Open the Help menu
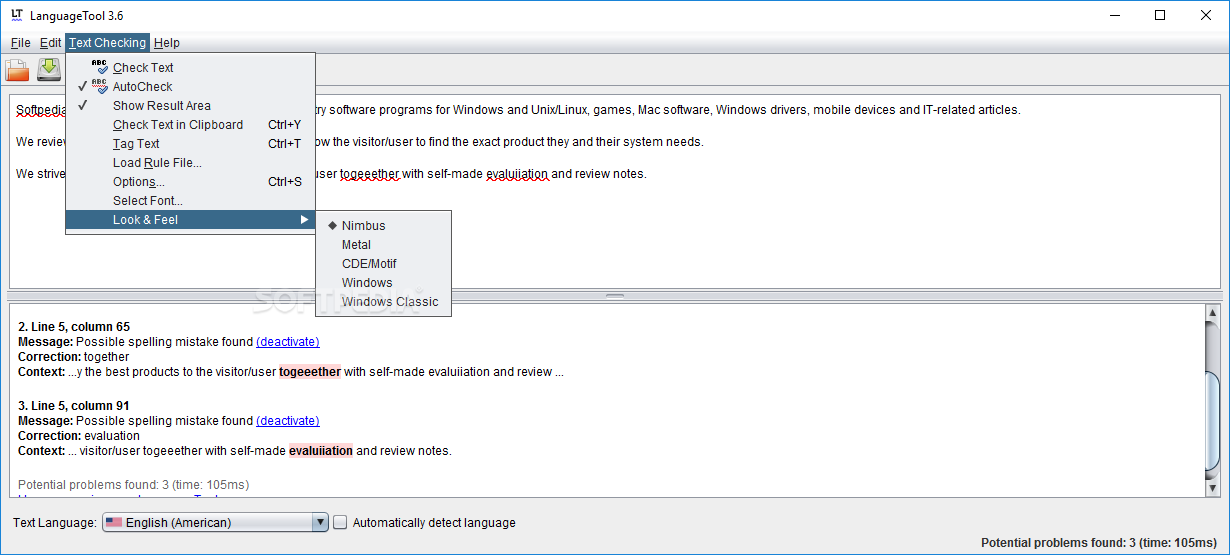1230x555 pixels. 167,43
